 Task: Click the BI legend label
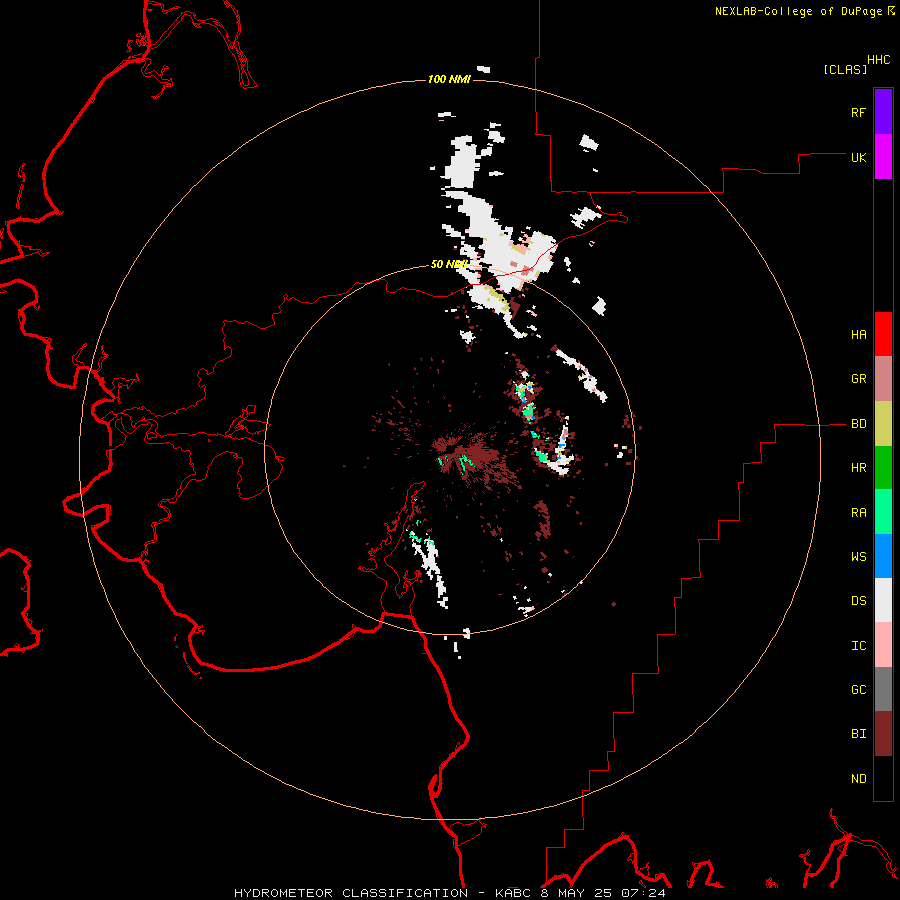pyautogui.click(x=858, y=734)
